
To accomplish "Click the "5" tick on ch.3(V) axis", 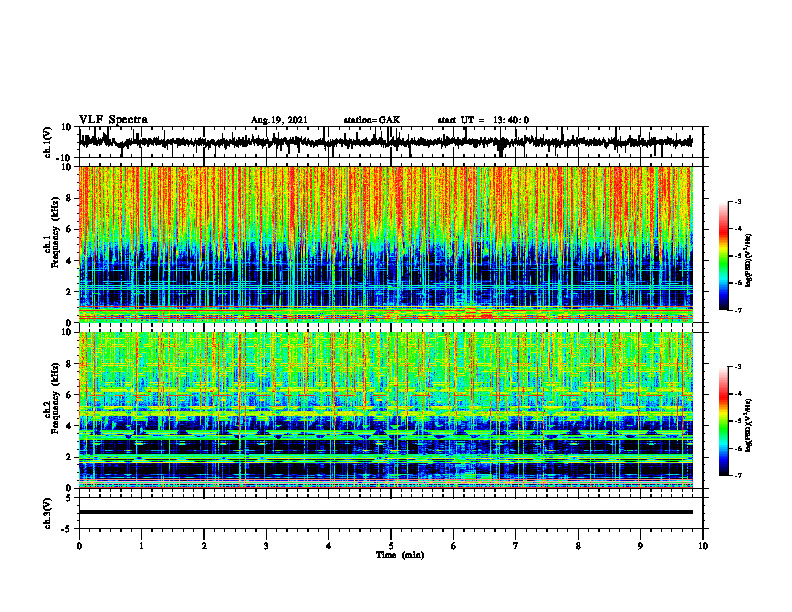I will [69, 497].
